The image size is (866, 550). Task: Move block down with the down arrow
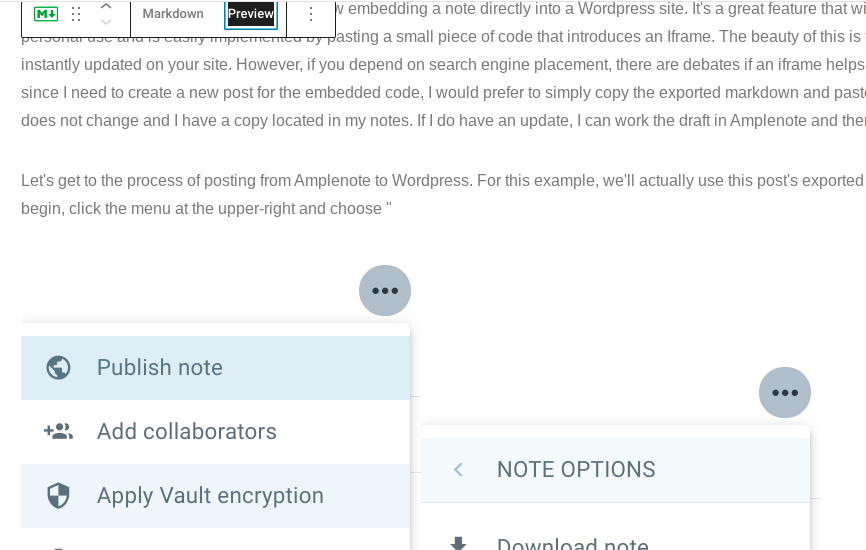click(106, 22)
